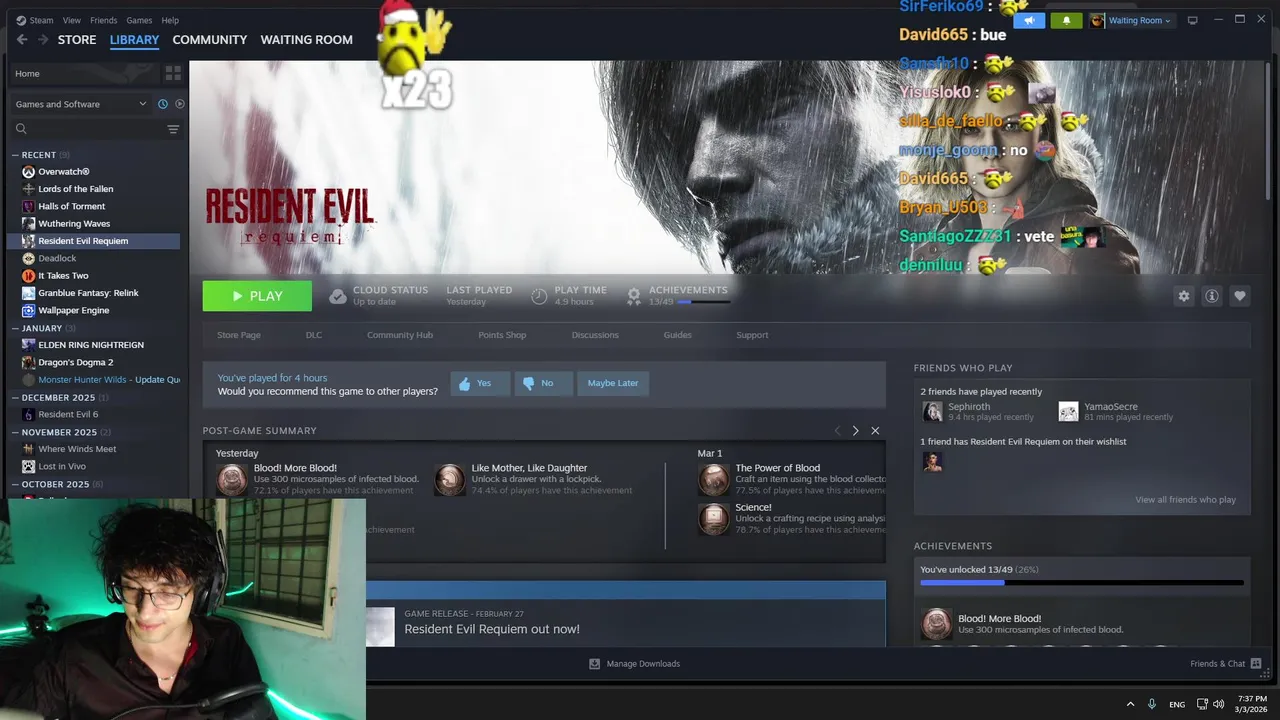
Task: Click The Power of Blood achievement icon
Action: 714,480
